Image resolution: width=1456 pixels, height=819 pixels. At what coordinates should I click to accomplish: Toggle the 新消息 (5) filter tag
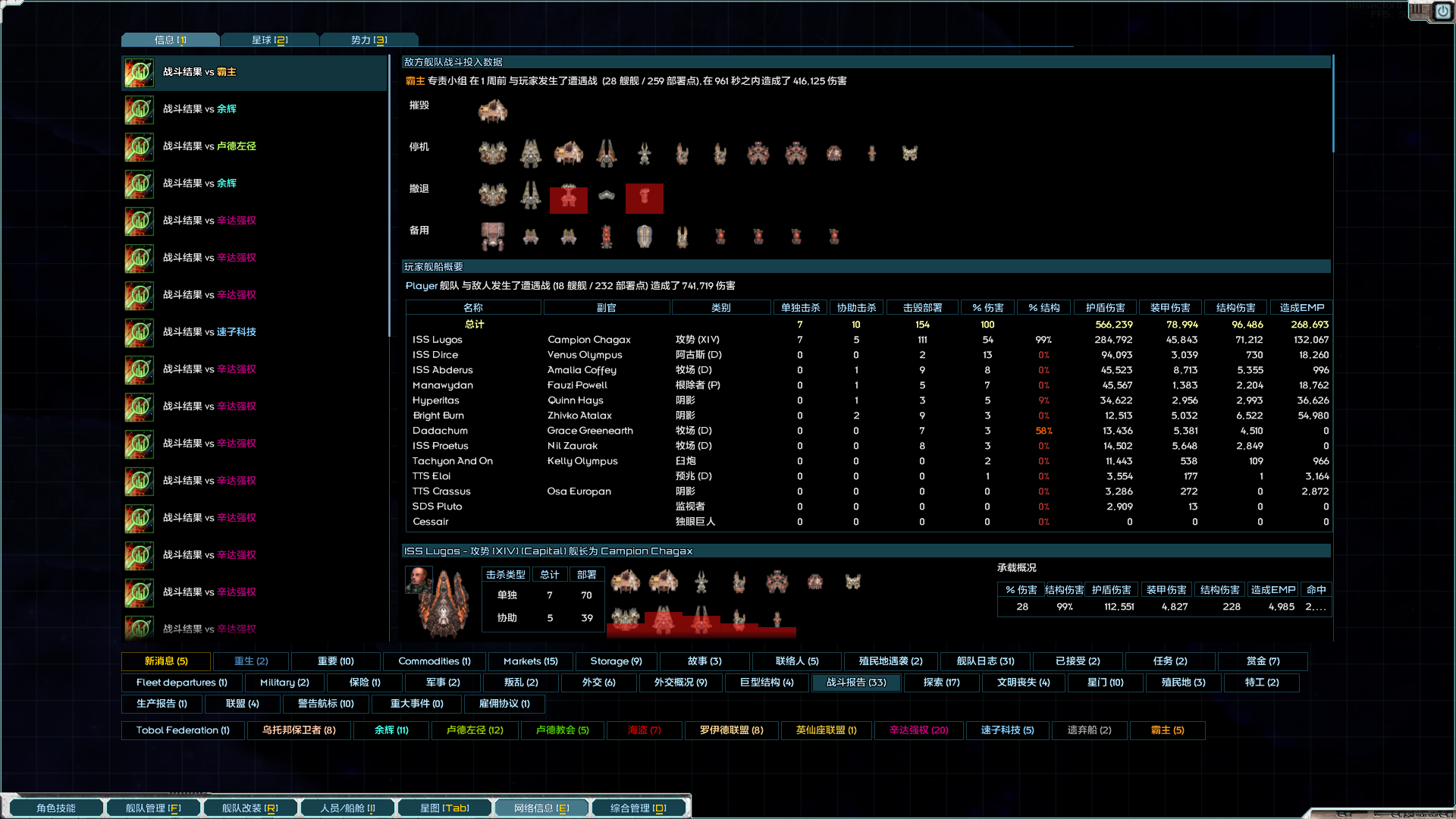coord(166,661)
